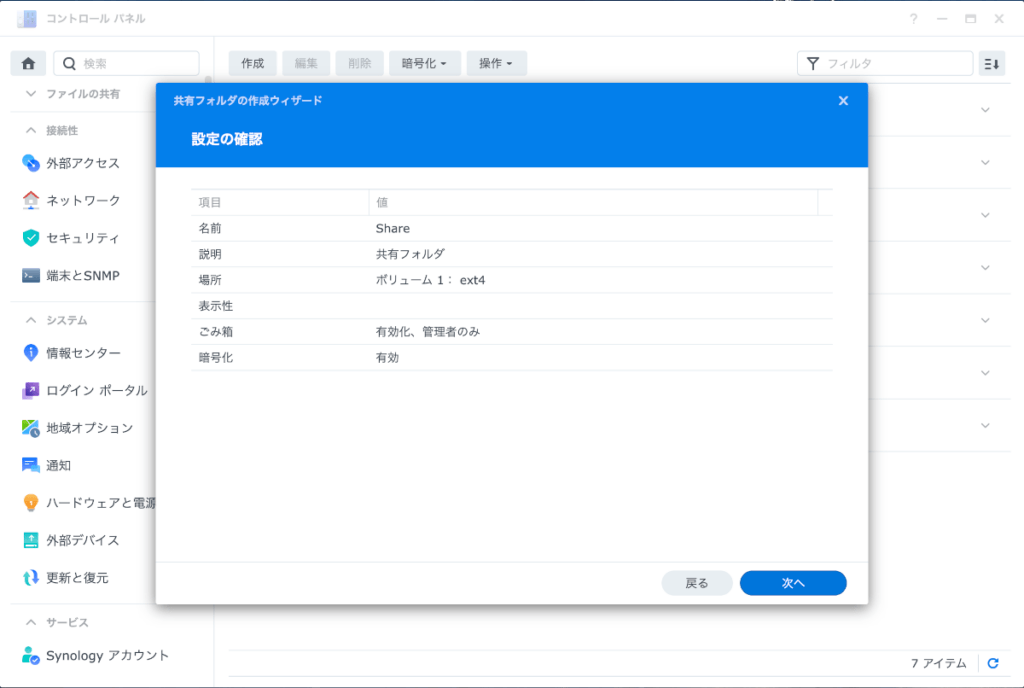This screenshot has height=688, width=1024.
Task: Click the Control Panel app icon
Action: (27, 19)
